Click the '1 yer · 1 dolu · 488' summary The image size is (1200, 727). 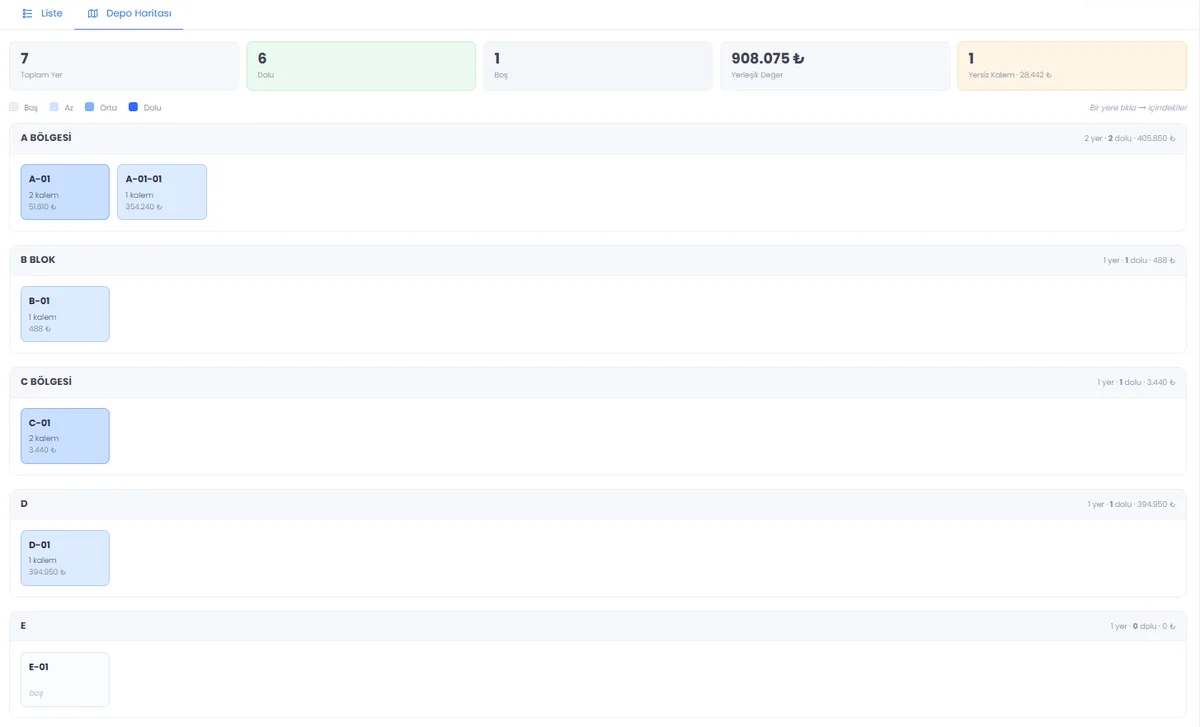pyautogui.click(x=1139, y=260)
